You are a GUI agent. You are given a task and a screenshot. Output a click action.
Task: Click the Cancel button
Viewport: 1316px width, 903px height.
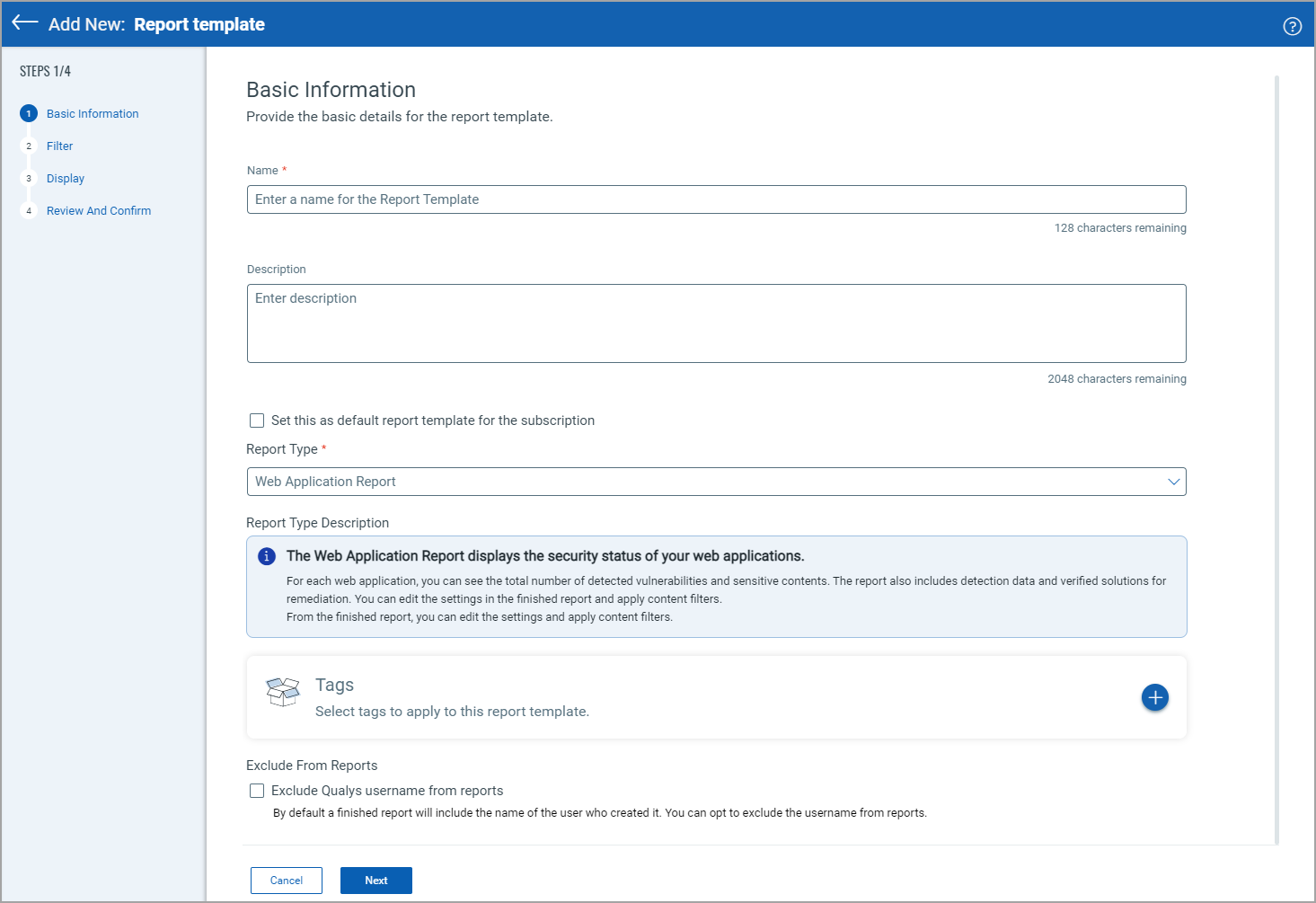(x=287, y=881)
